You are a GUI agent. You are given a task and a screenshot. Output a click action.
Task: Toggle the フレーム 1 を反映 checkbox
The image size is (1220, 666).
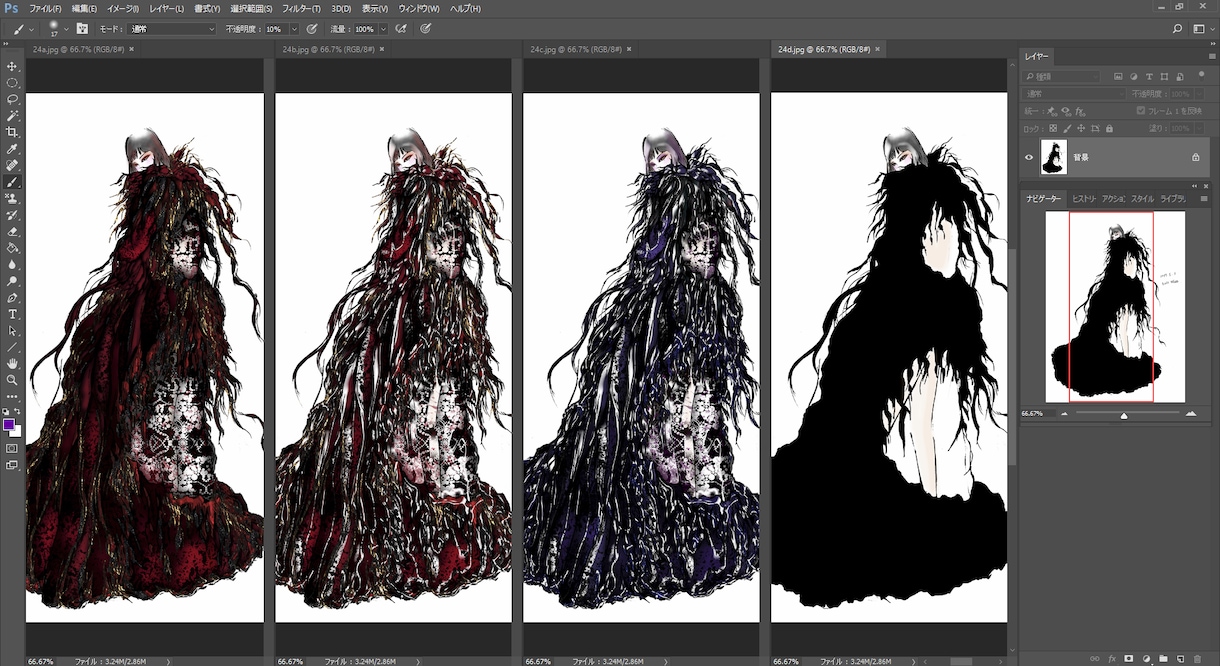tap(1139, 111)
